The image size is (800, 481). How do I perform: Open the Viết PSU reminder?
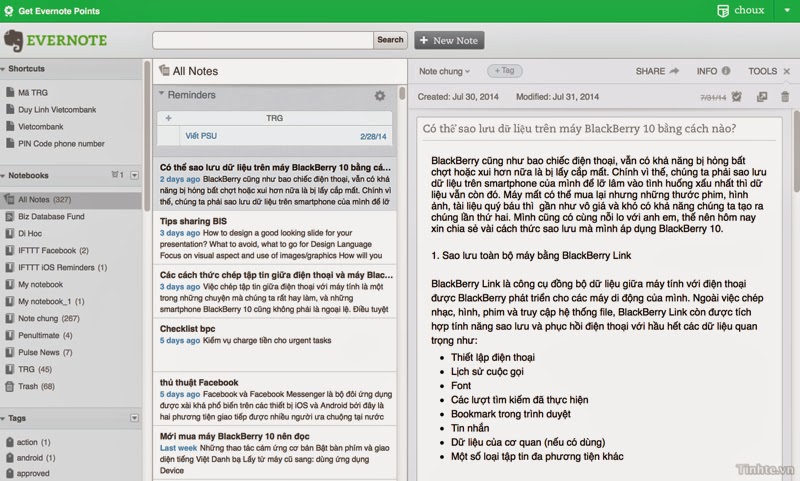[x=201, y=136]
